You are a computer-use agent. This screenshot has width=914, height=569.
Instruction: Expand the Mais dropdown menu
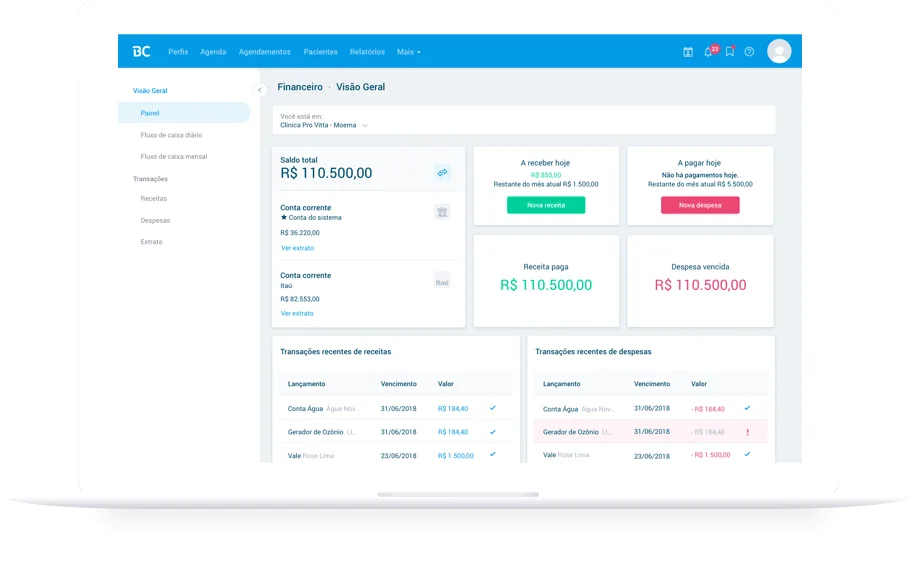tap(408, 52)
